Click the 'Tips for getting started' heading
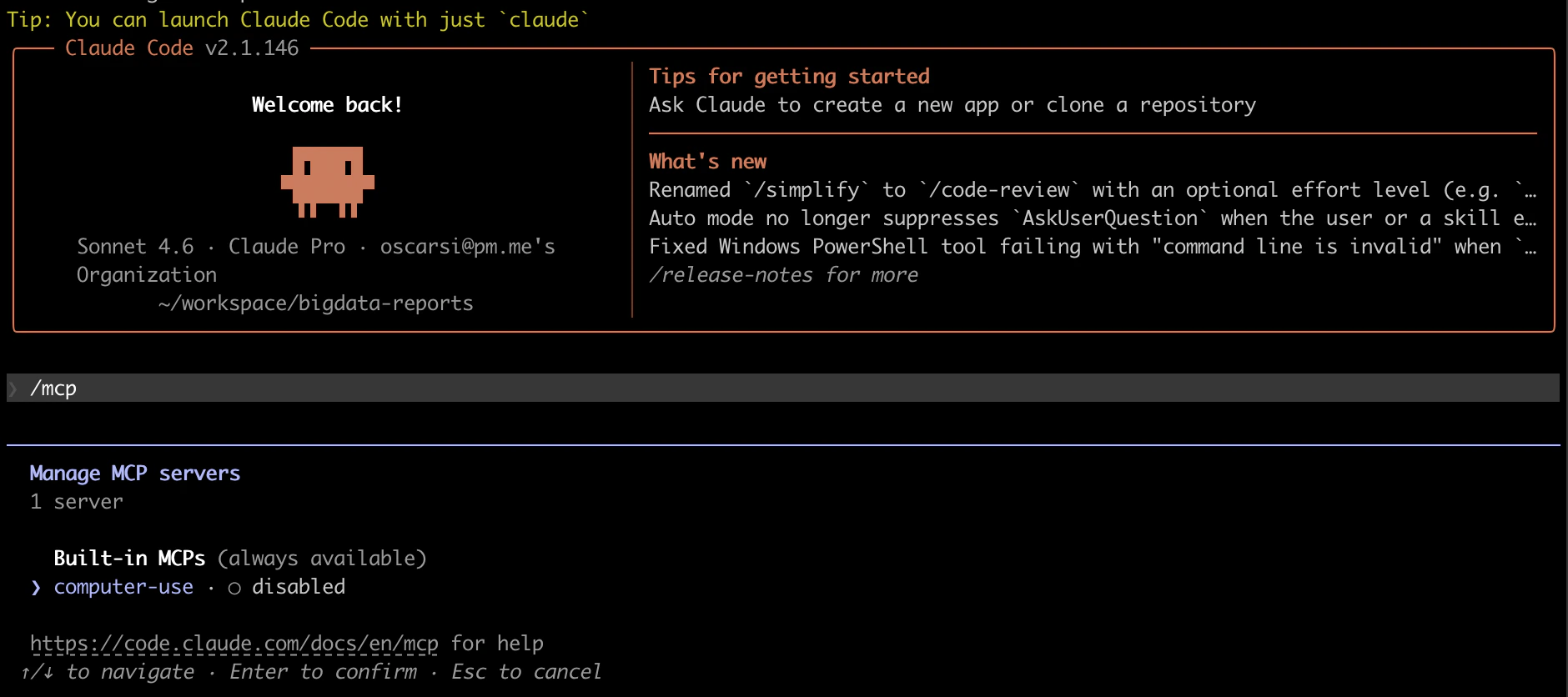 [789, 77]
